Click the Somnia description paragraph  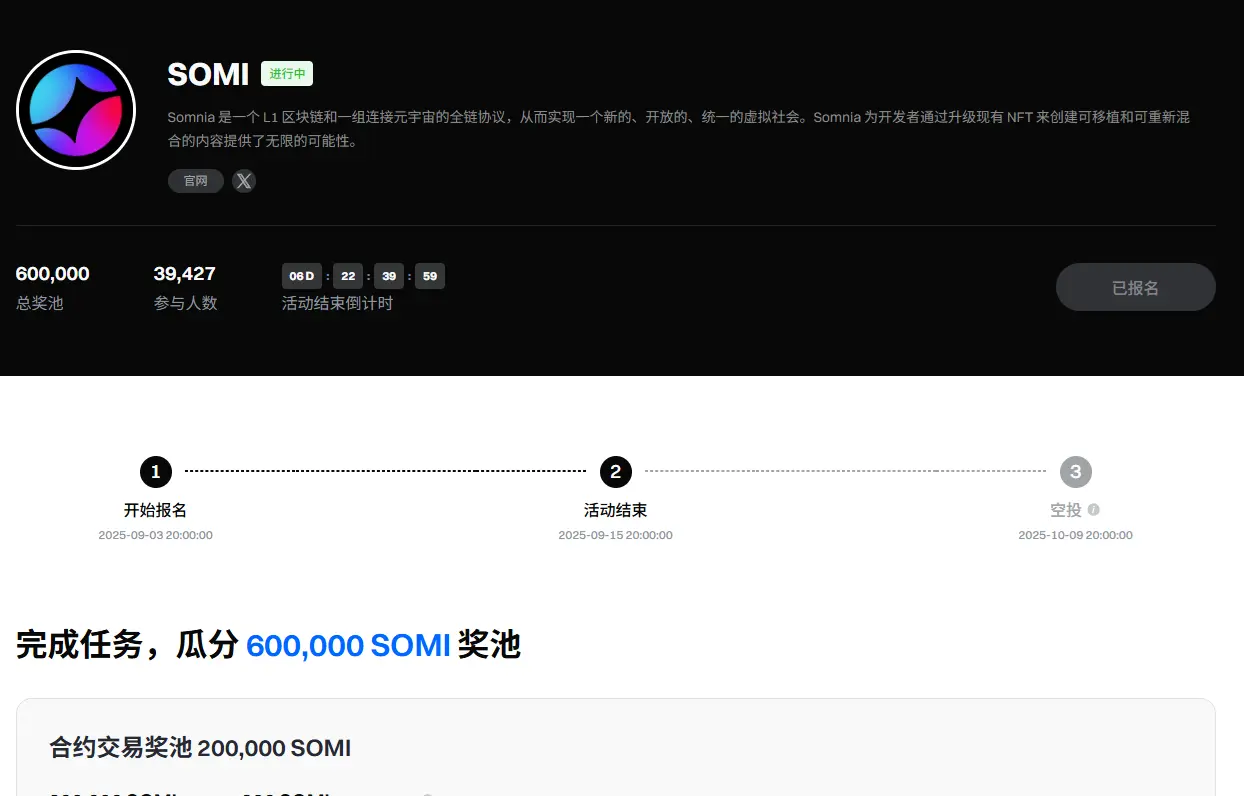pos(679,129)
